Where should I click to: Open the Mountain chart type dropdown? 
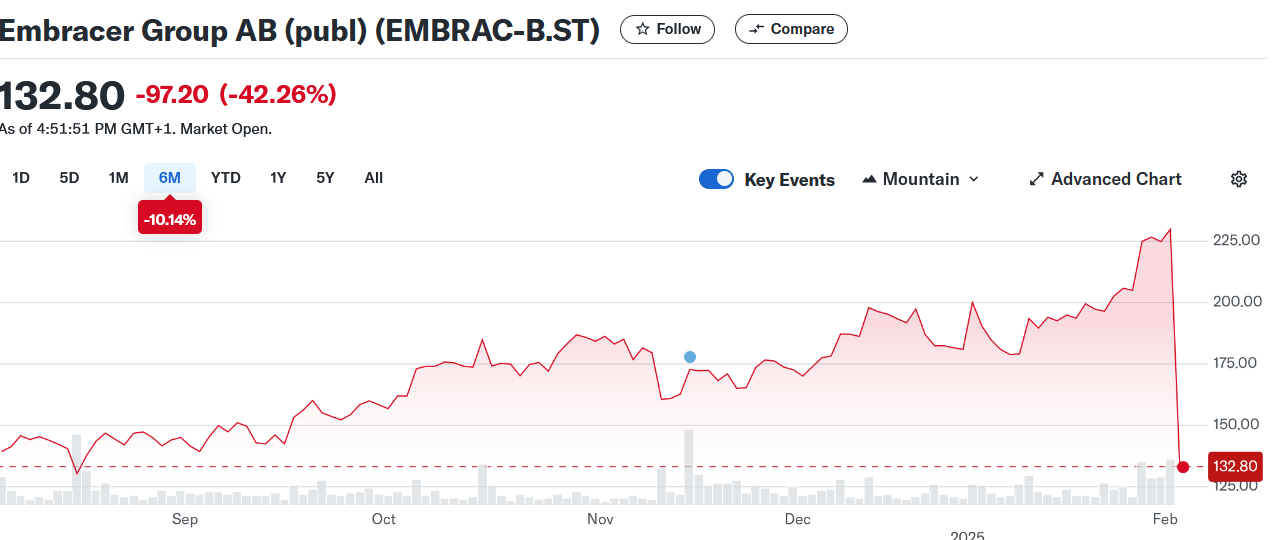(921, 179)
